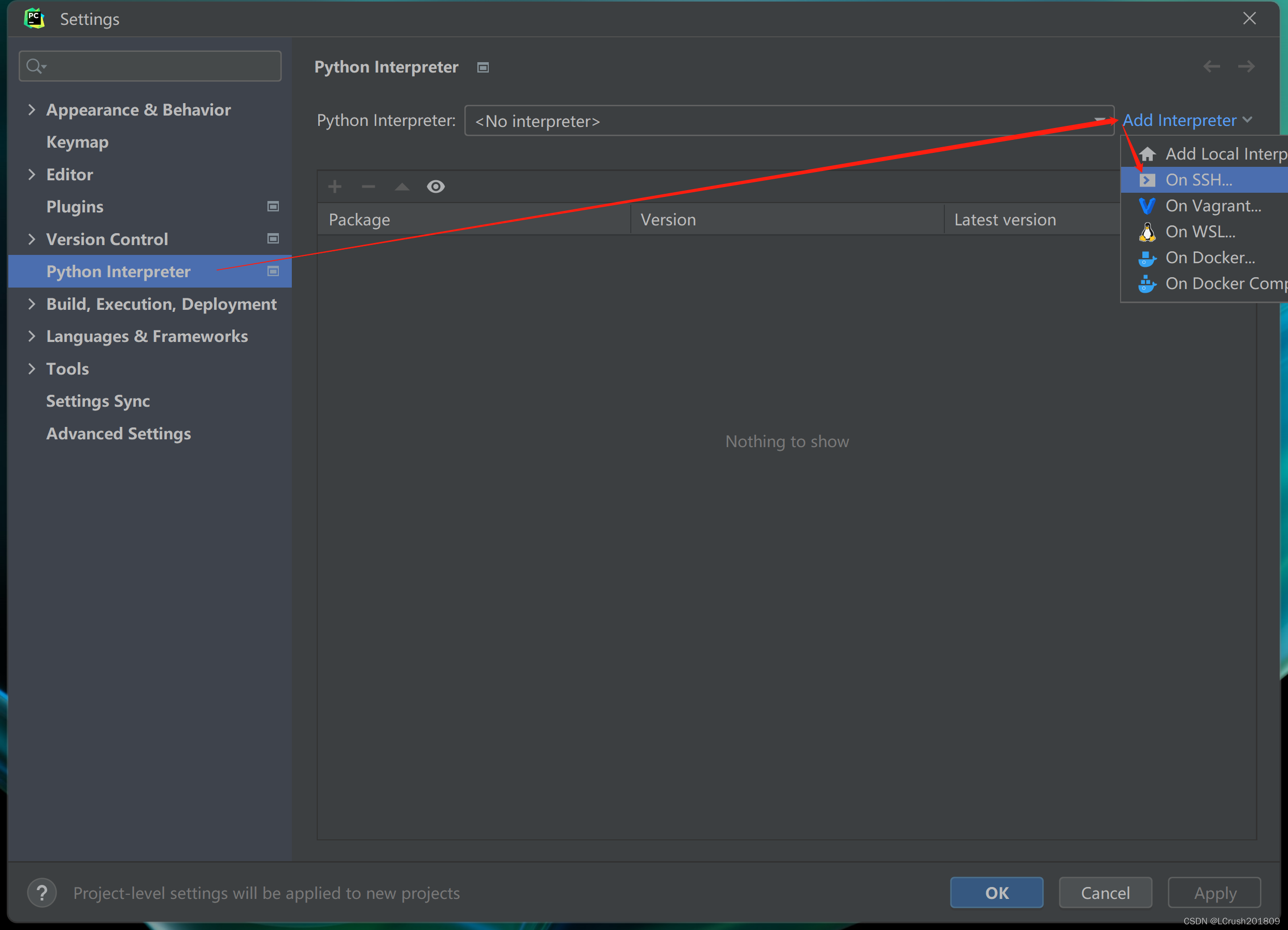Click the back navigation arrow
This screenshot has height=930, width=1288.
[1211, 66]
